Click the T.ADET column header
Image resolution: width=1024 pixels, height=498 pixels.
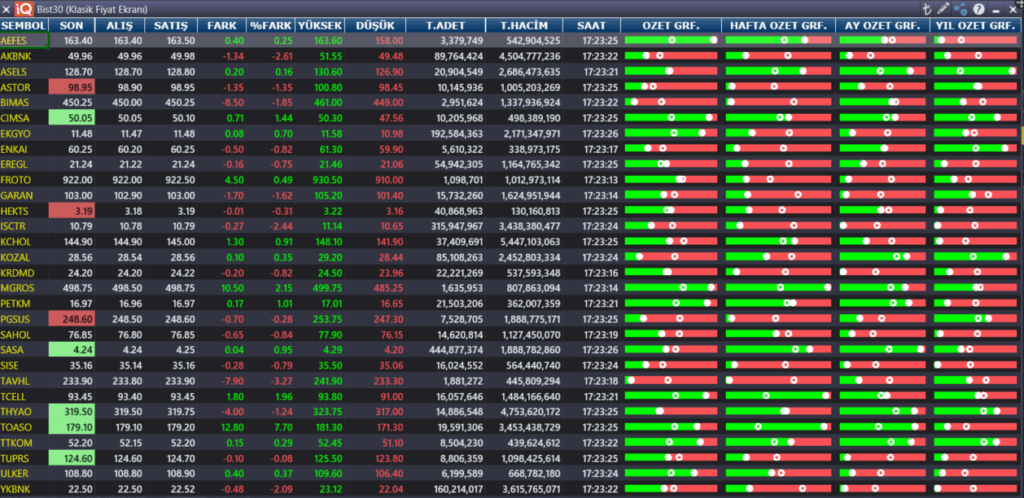pos(445,25)
